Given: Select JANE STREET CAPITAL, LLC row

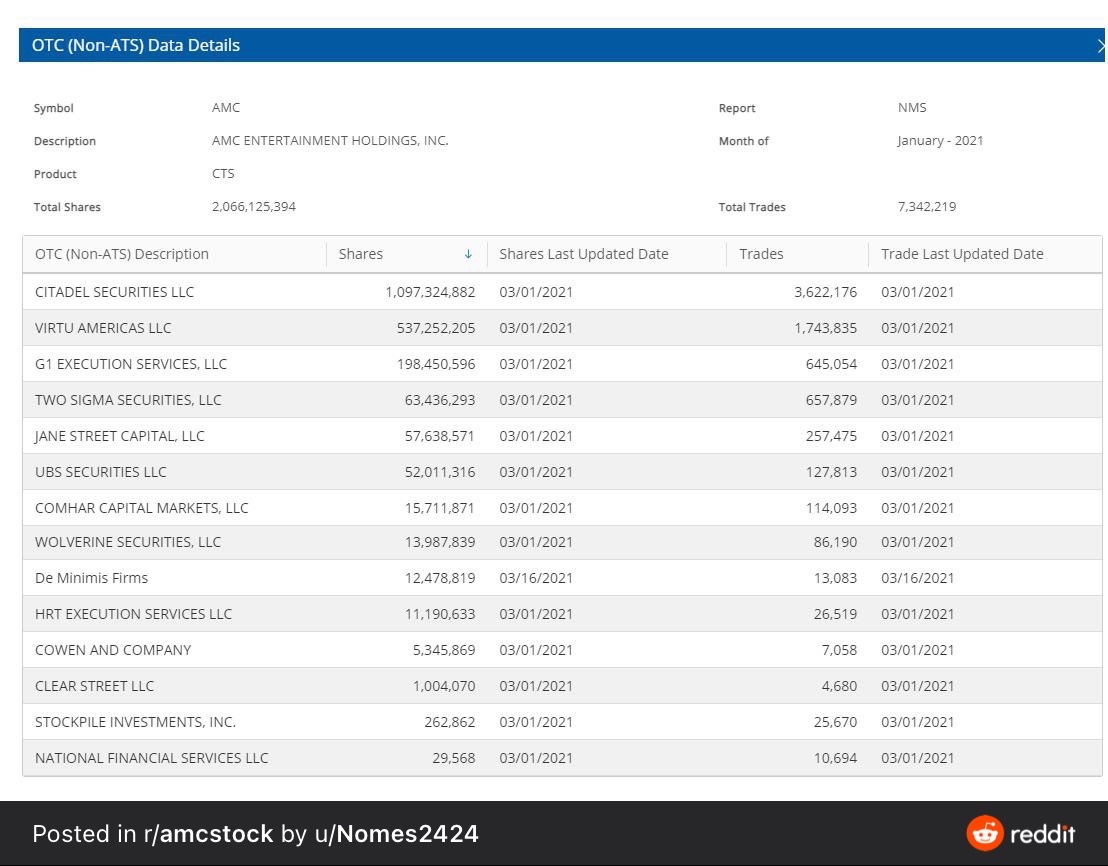Looking at the screenshot, I should [562, 436].
